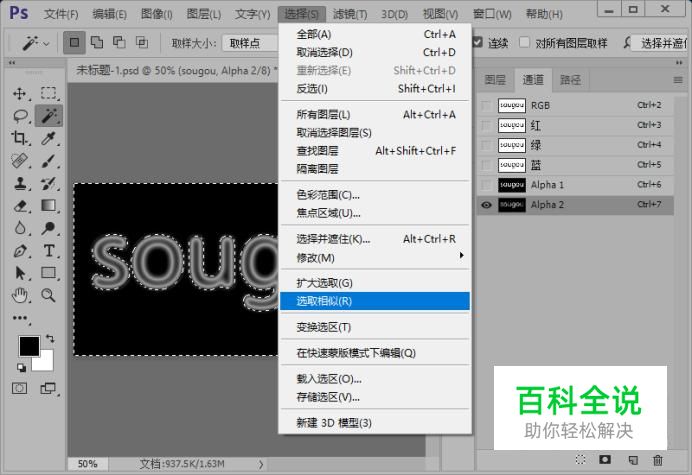Screen dimensions: 692x475
Task: Select the Dodge tool
Action: click(48, 228)
